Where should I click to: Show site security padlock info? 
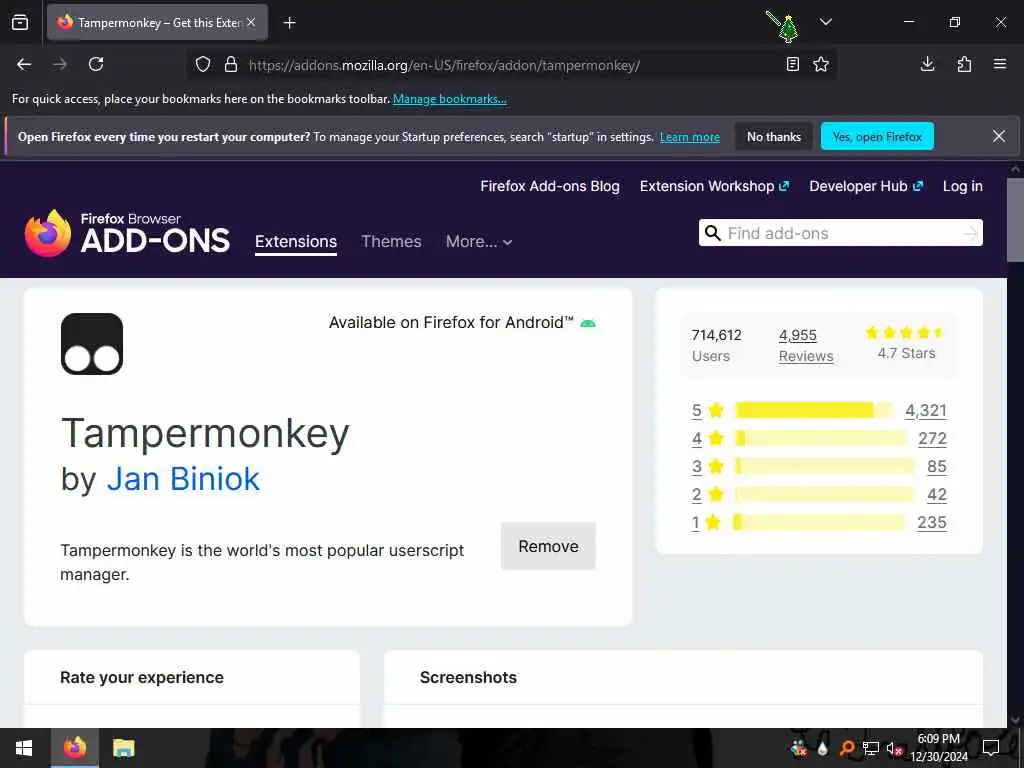(x=231, y=64)
